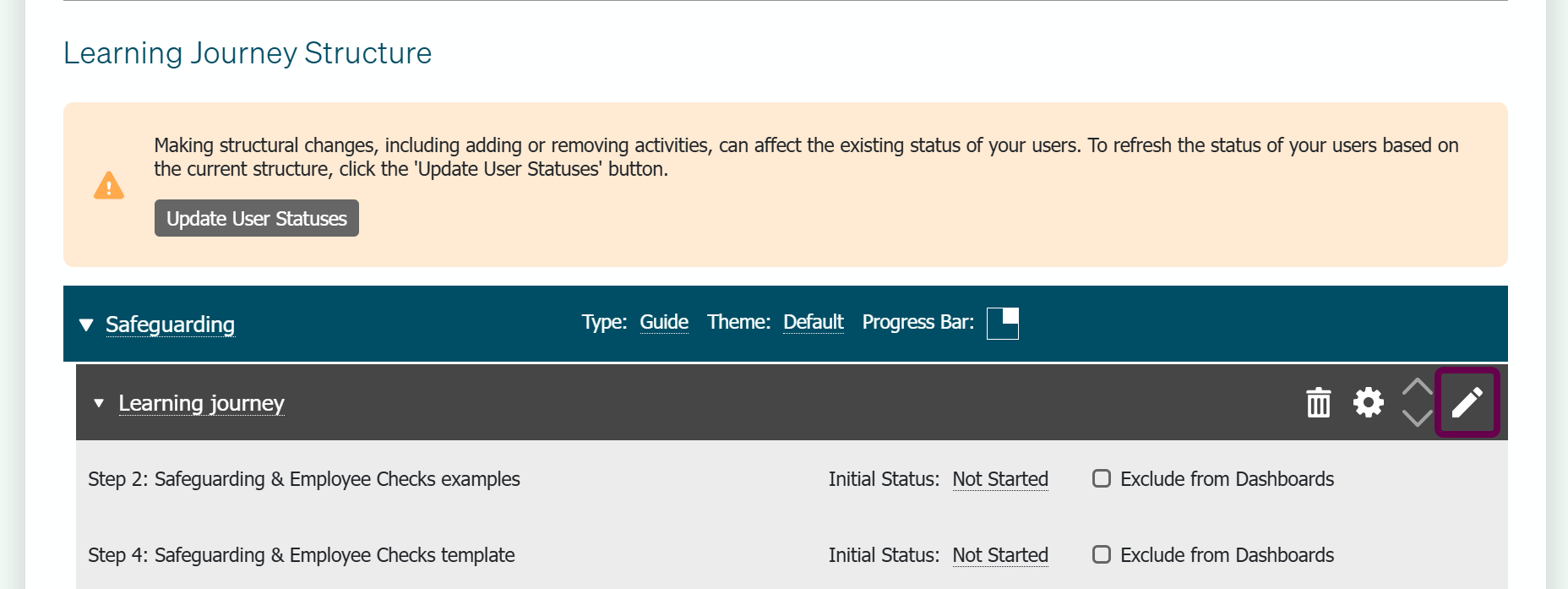Click the pencil edit icon
1568x589 pixels.
[1467, 402]
